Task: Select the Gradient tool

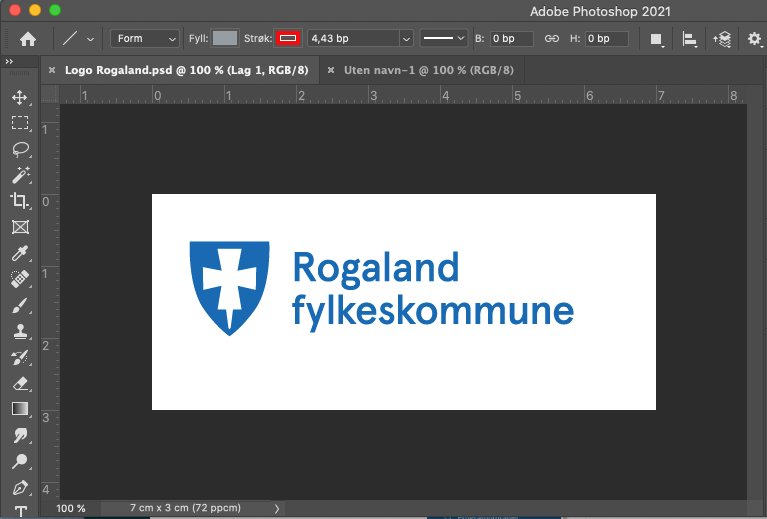Action: (x=20, y=409)
